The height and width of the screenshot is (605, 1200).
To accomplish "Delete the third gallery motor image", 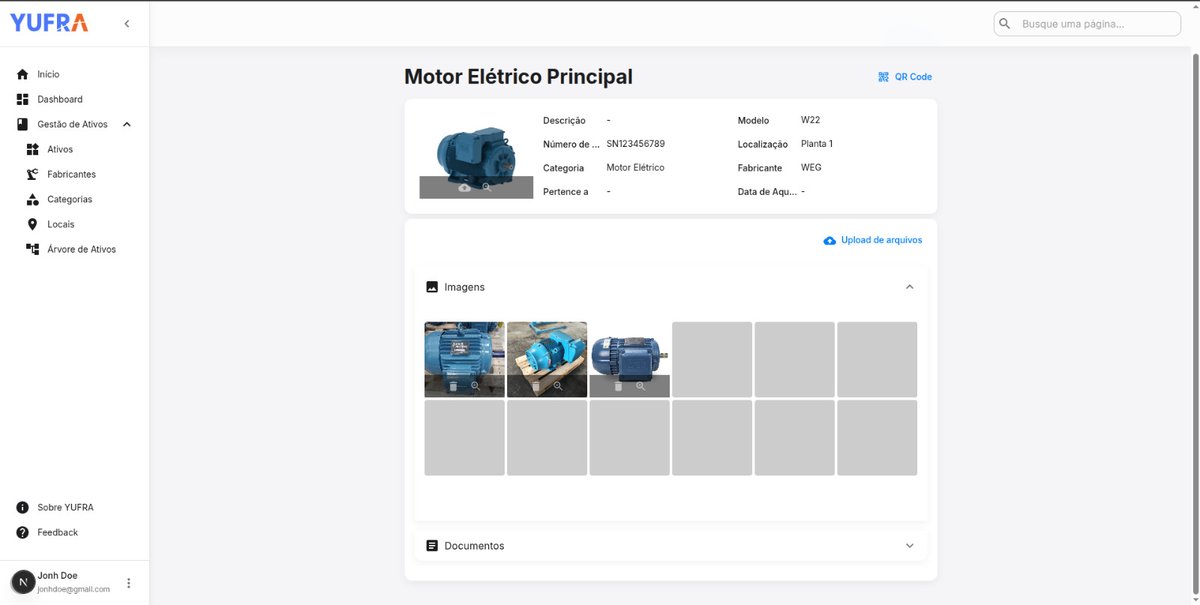I will 618,385.
